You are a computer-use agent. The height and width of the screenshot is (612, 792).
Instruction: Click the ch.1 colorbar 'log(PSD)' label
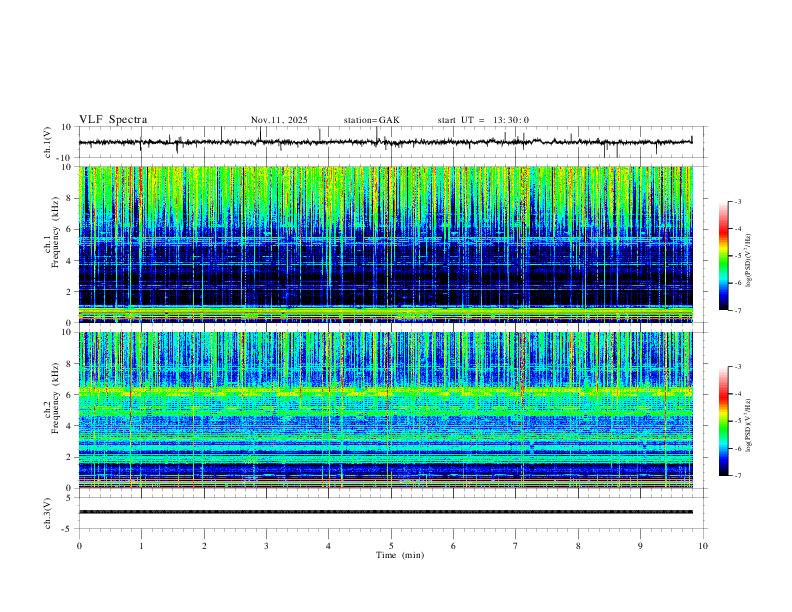pyautogui.click(x=748, y=261)
